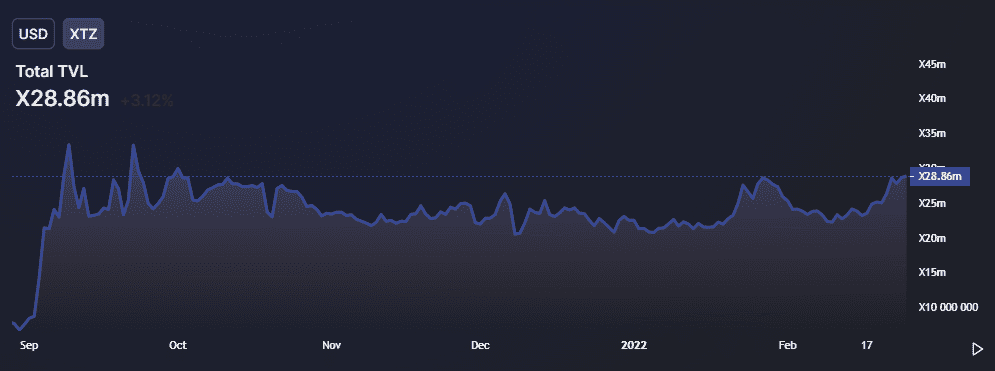Image resolution: width=995 pixels, height=371 pixels.
Task: Click the X45m y-axis label
Action: (933, 65)
